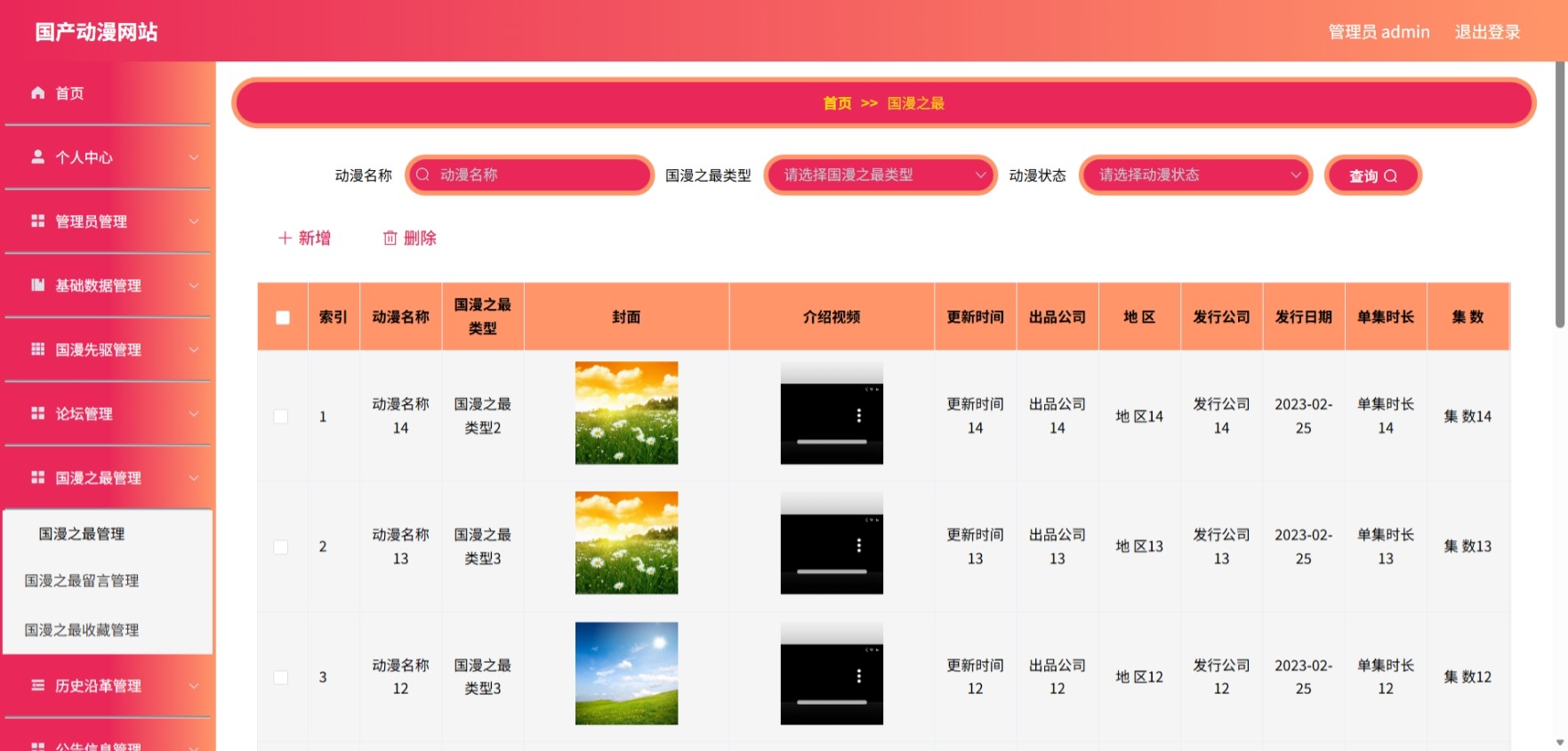Click the 发行公司12 cell
The height and width of the screenshot is (751, 1568).
1221,677
